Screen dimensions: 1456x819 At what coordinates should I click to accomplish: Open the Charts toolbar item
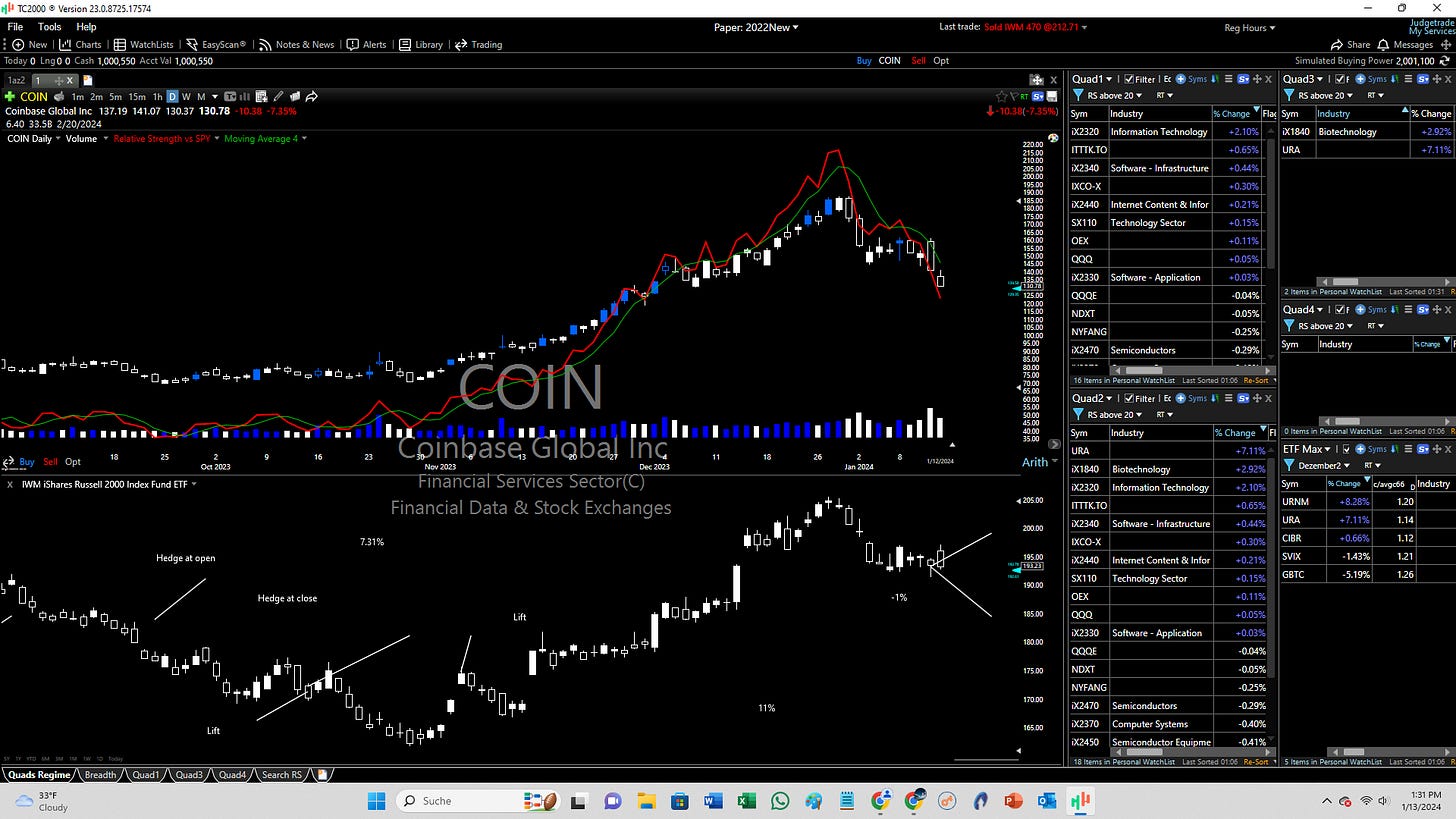point(80,44)
